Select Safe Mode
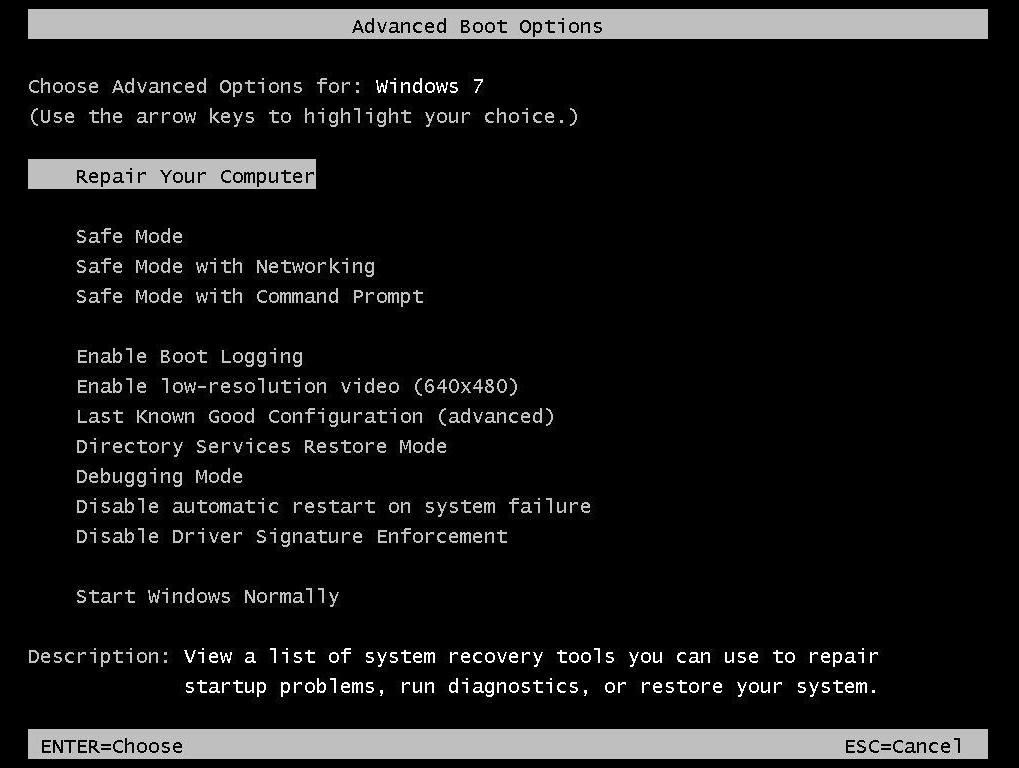The height and width of the screenshot is (768, 1019). (129, 236)
